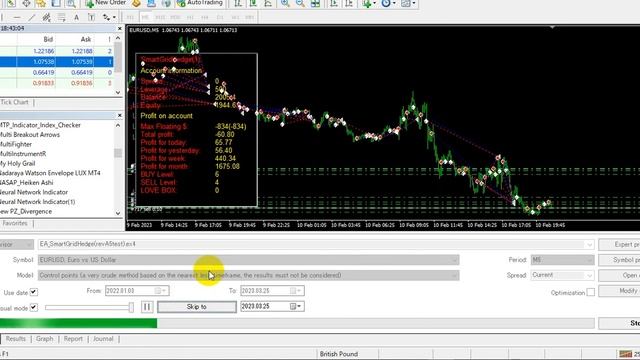Select the equidistant channel tool
This screenshot has width=640, height=360.
tap(47, 18)
